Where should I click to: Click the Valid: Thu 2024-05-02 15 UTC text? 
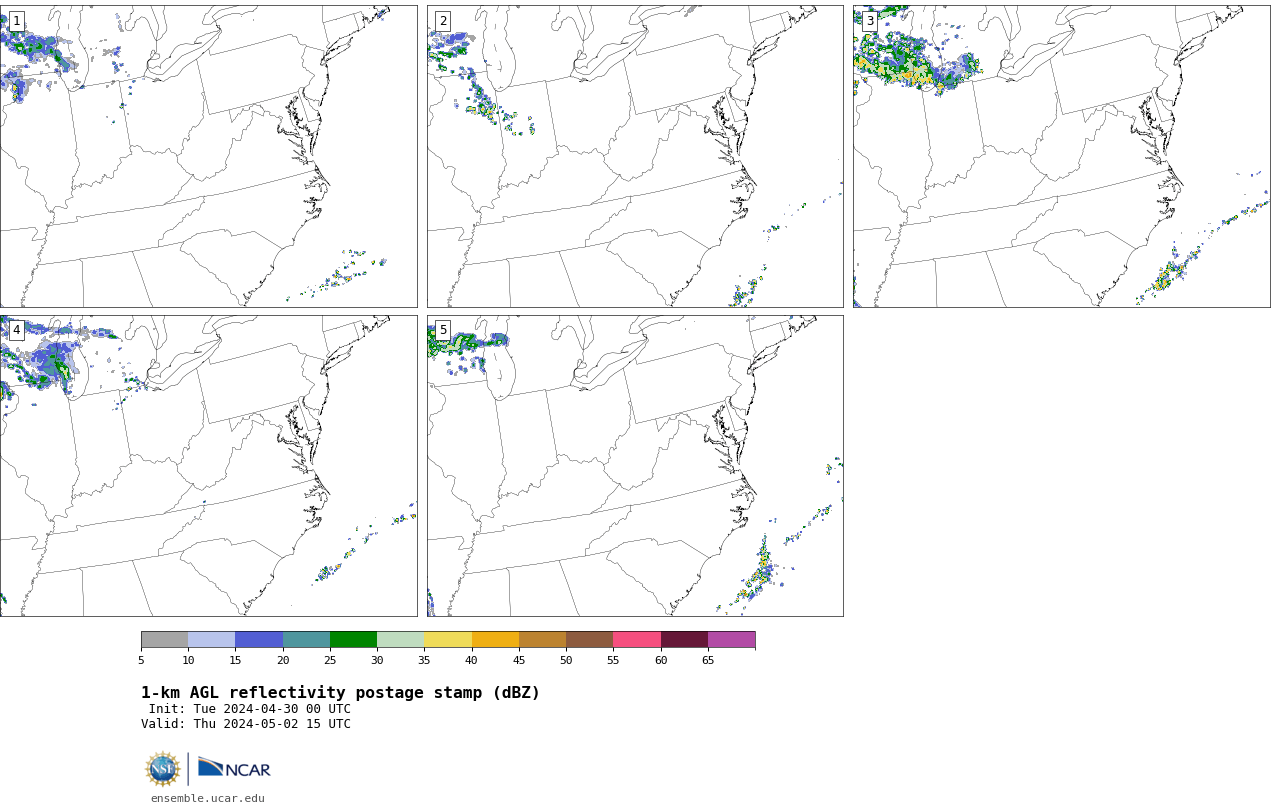246,724
